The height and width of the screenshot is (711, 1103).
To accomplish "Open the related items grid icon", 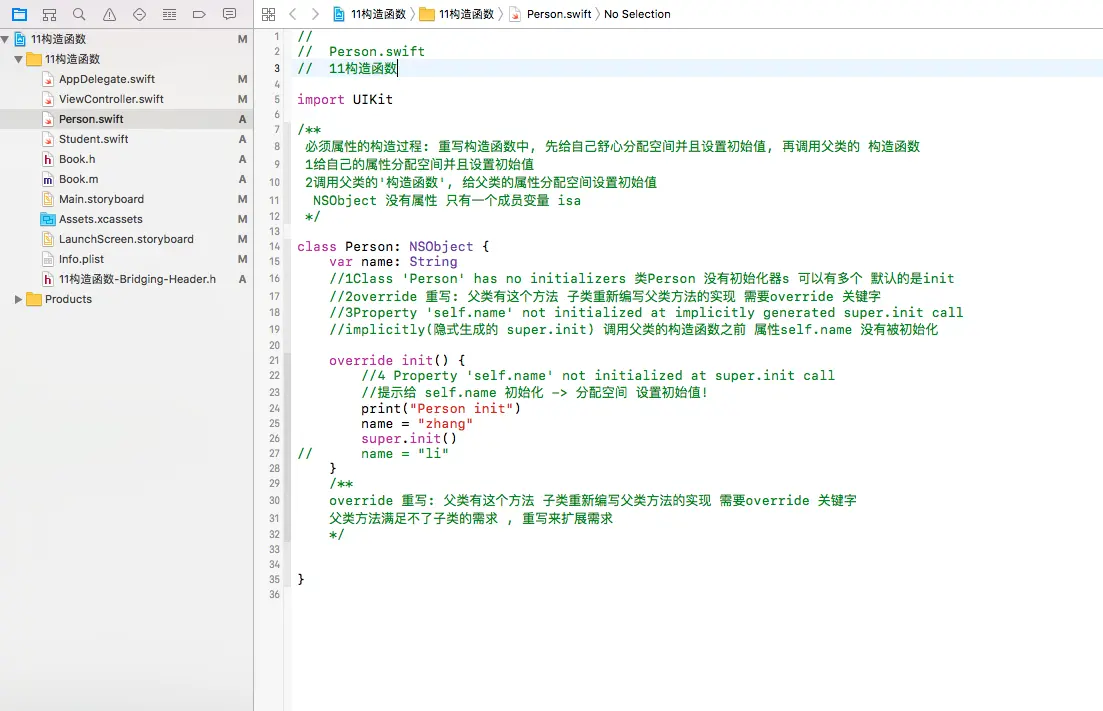I will click(x=268, y=14).
